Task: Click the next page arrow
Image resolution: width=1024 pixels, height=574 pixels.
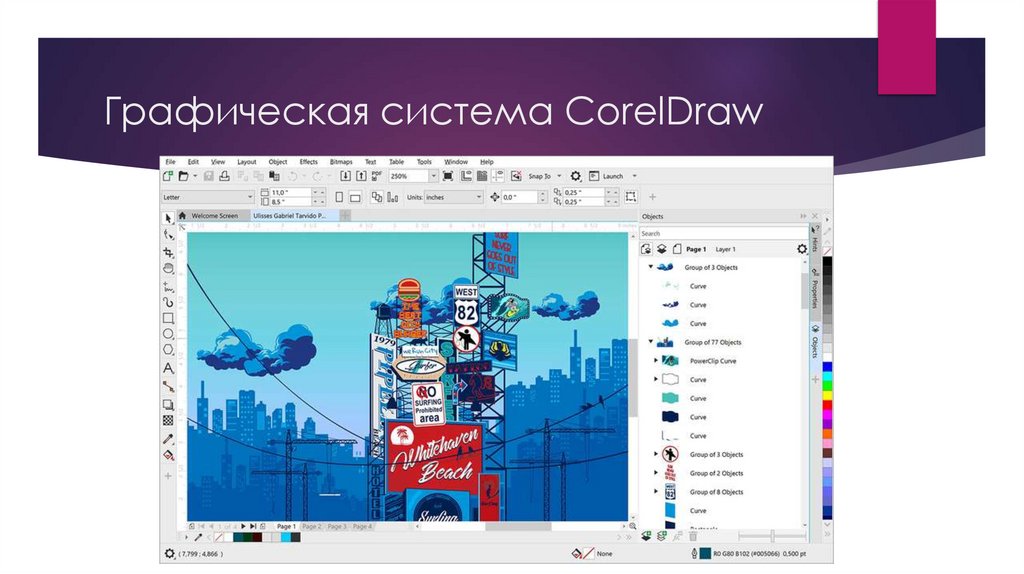Action: pyautogui.click(x=243, y=526)
